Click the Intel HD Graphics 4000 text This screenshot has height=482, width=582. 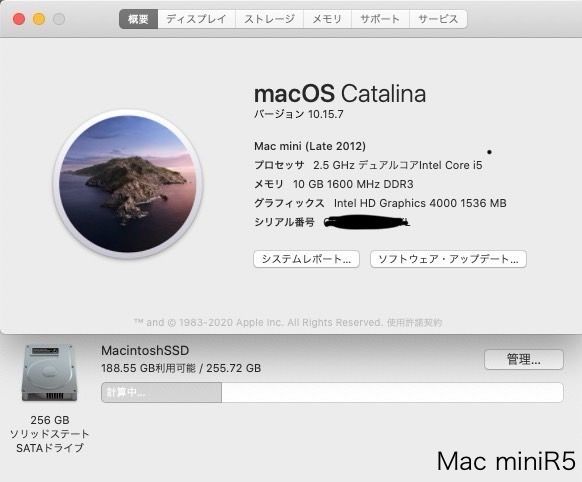(x=420, y=203)
